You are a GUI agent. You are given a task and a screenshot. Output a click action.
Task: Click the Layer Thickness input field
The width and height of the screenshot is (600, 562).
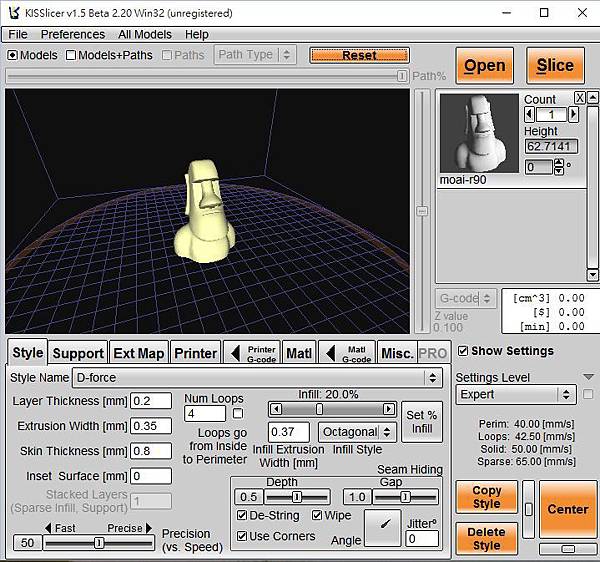pyautogui.click(x=151, y=401)
